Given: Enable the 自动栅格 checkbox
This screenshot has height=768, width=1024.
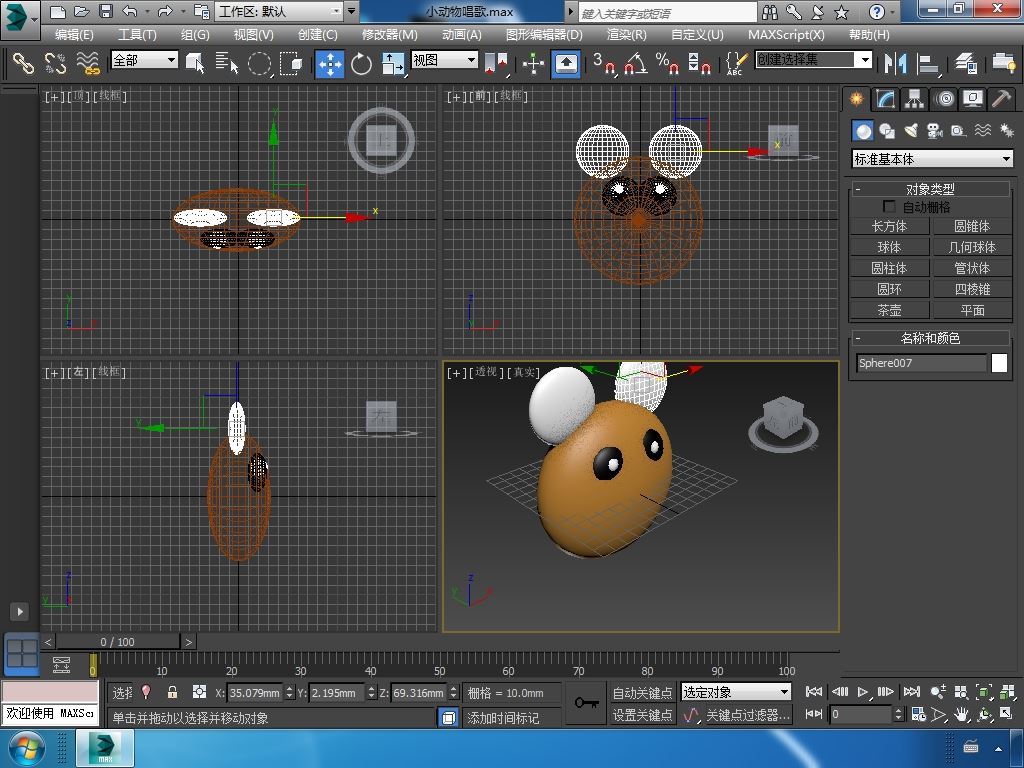Looking at the screenshot, I should pyautogui.click(x=889, y=207).
